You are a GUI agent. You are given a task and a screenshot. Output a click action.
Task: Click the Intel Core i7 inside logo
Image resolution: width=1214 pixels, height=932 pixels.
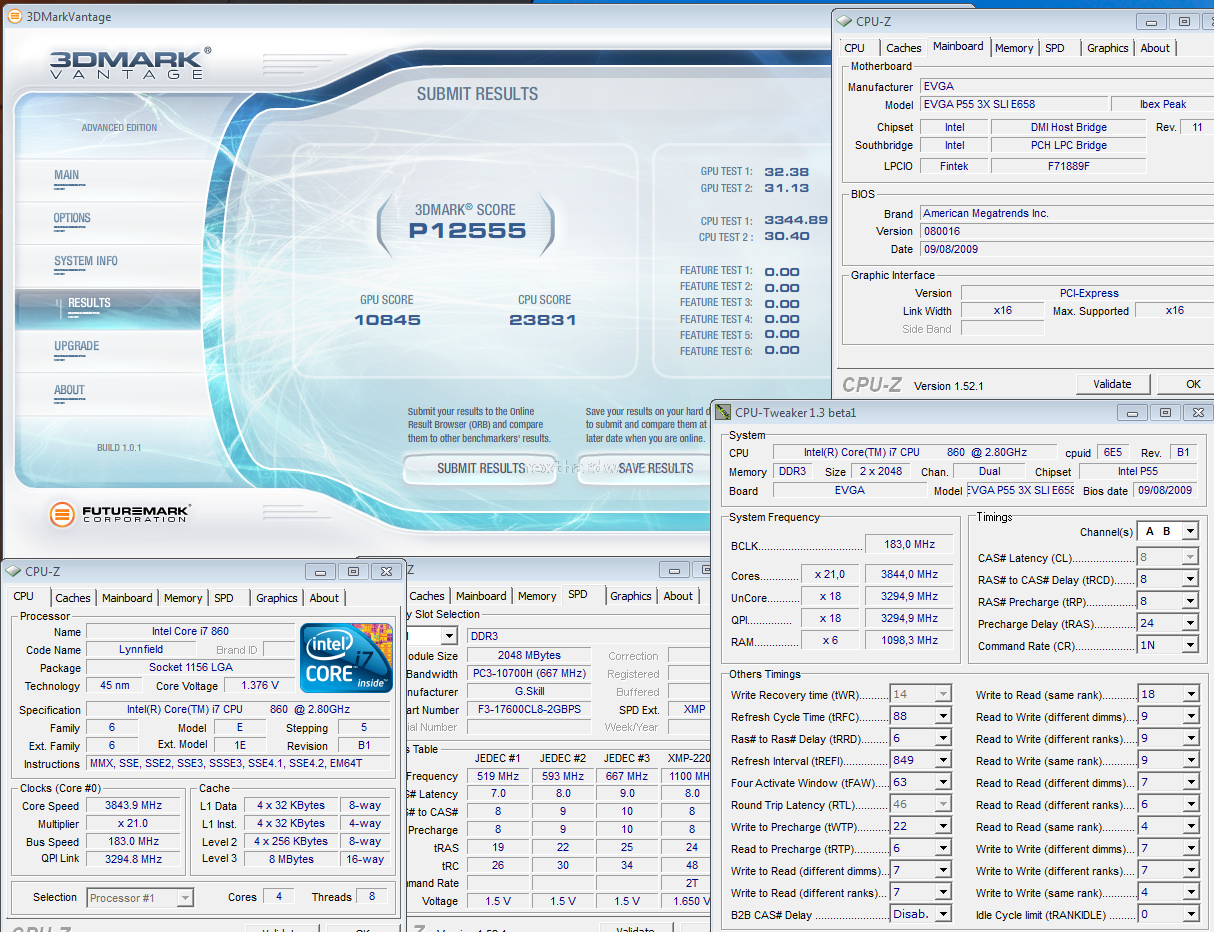point(346,658)
